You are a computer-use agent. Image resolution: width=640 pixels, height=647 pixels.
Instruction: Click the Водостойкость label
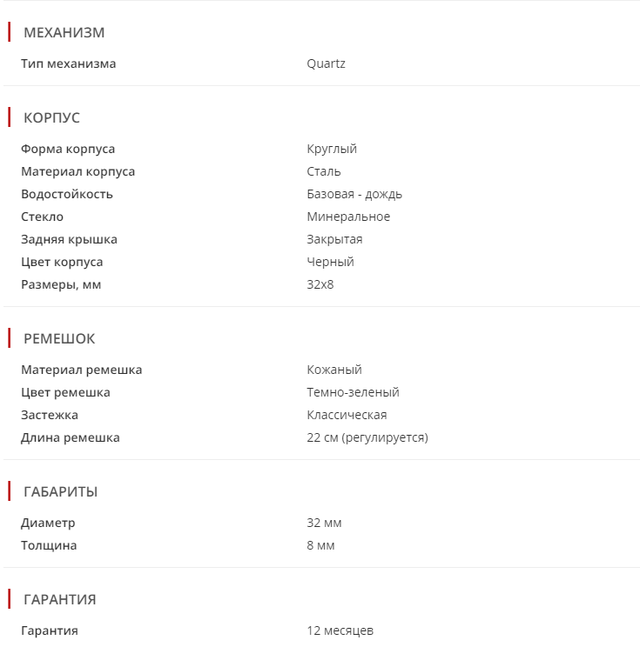click(x=67, y=194)
